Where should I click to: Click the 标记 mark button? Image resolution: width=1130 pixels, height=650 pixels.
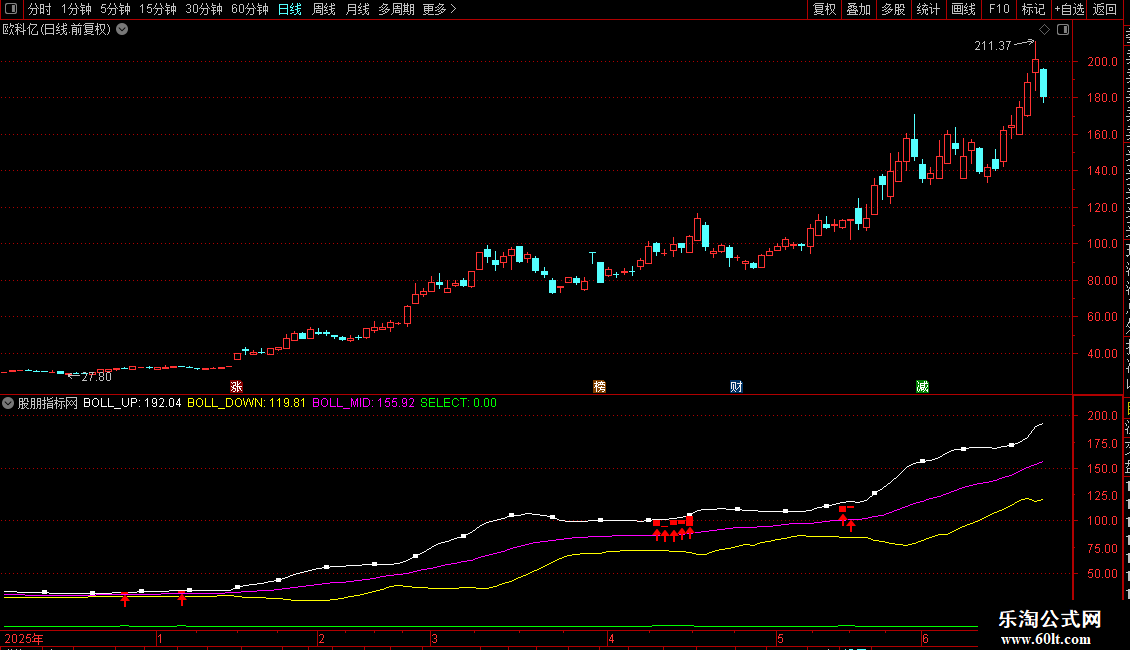coord(1033,9)
